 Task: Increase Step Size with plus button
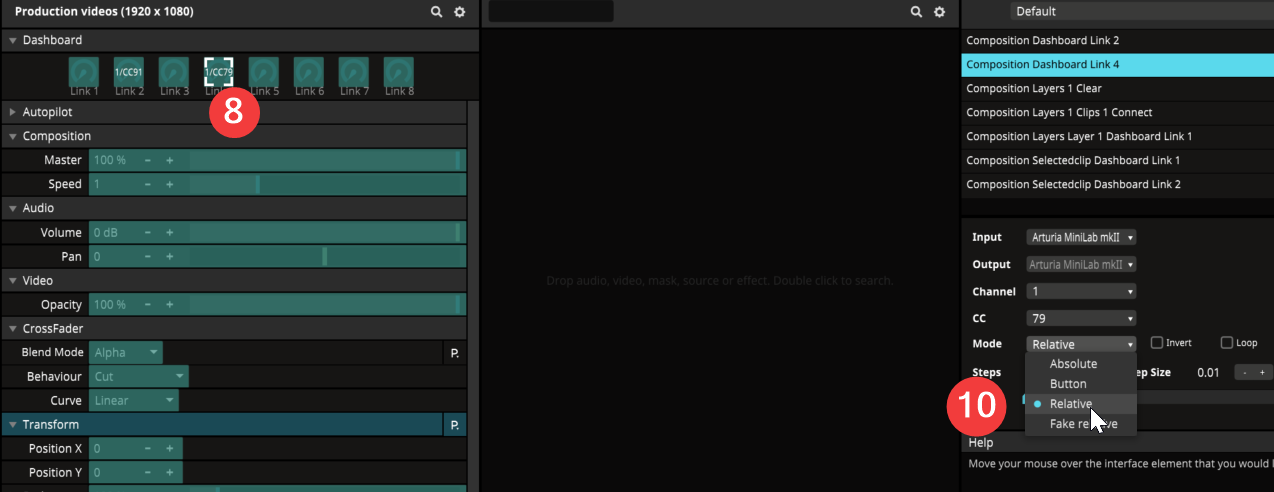click(x=1263, y=372)
